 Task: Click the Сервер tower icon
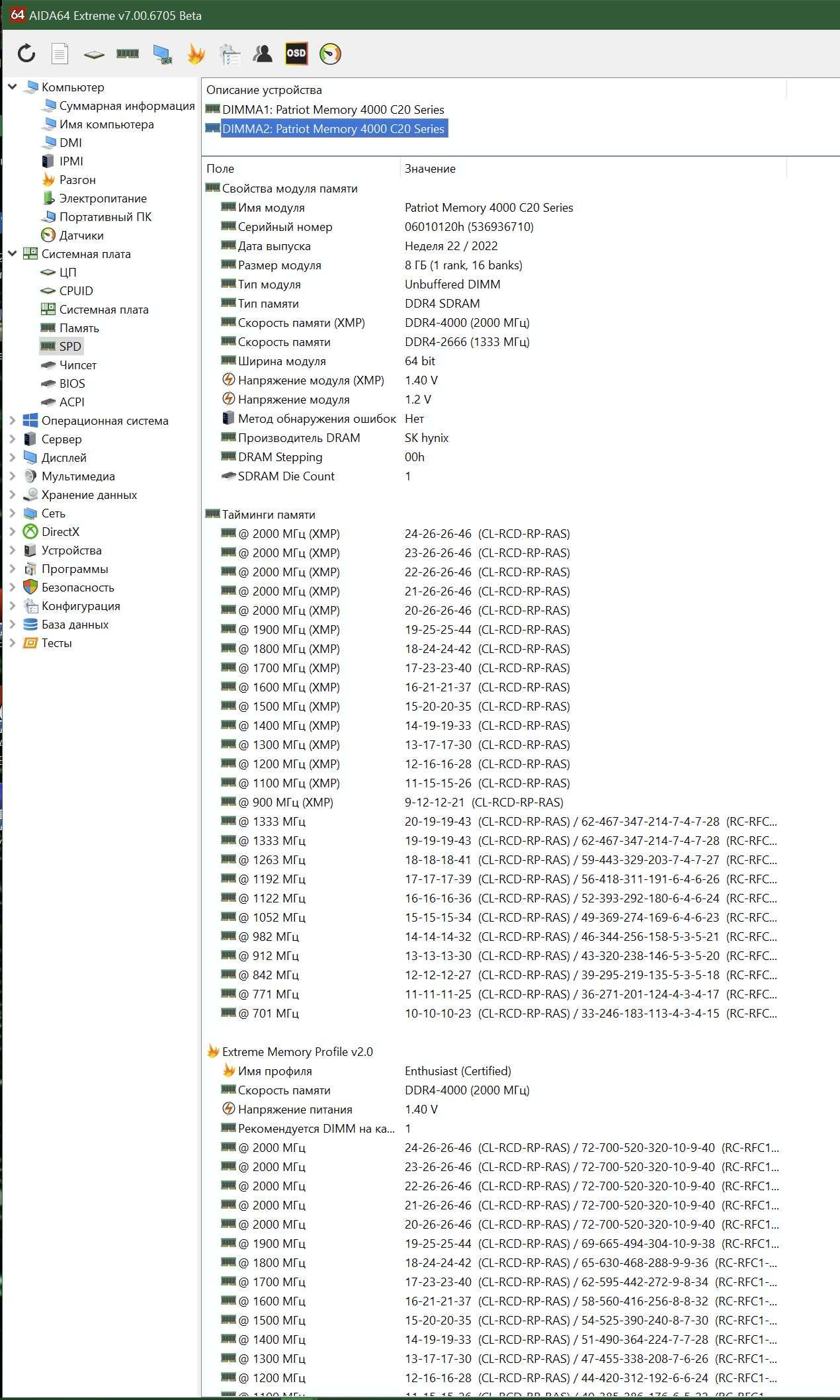[x=30, y=439]
